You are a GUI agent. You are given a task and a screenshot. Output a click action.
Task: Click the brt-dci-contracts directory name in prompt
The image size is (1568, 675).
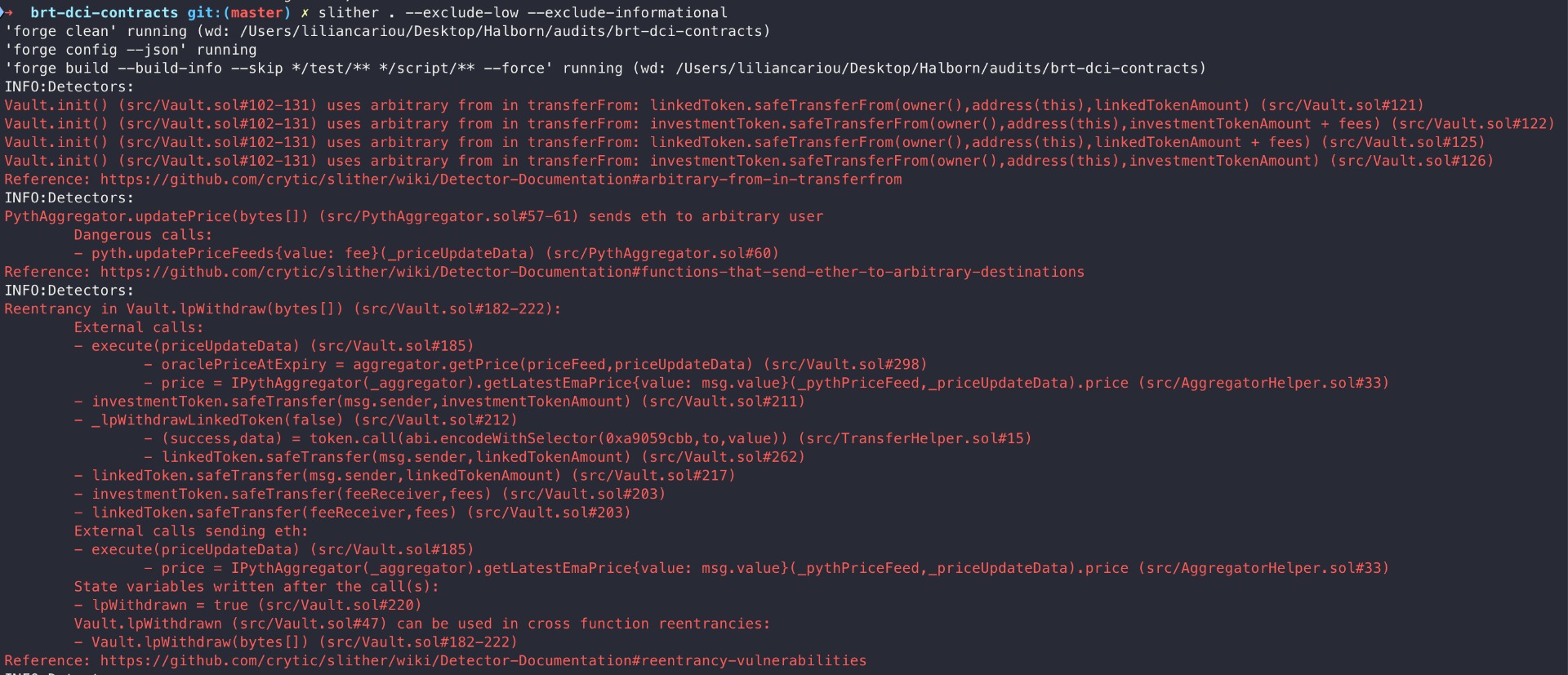(x=105, y=13)
